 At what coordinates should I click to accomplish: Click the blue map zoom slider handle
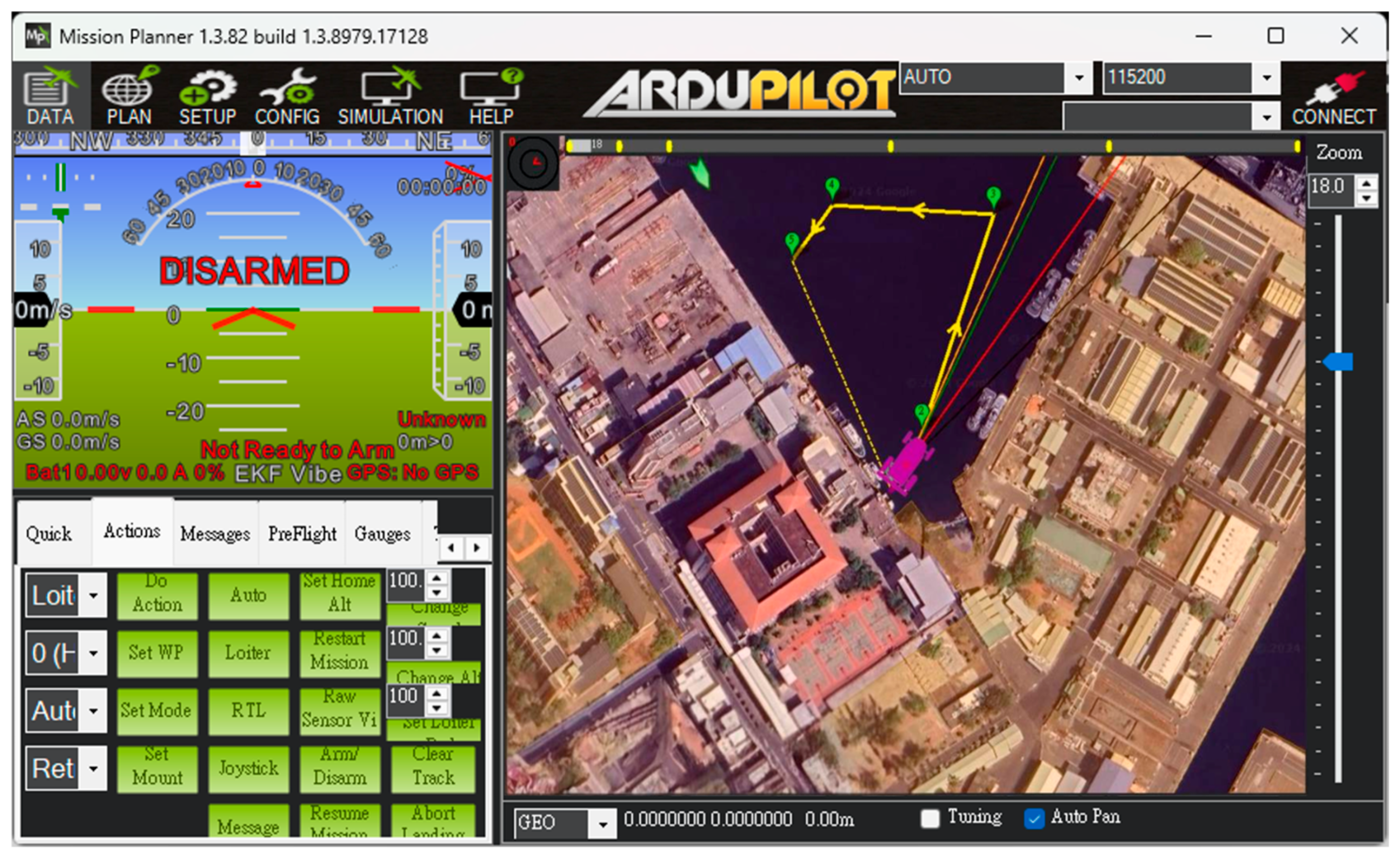coord(1339,362)
